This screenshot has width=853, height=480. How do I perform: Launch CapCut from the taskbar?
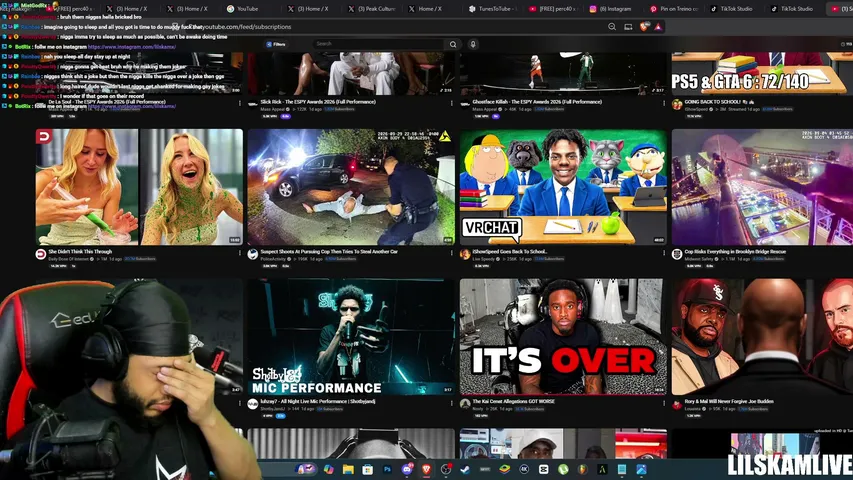543,469
